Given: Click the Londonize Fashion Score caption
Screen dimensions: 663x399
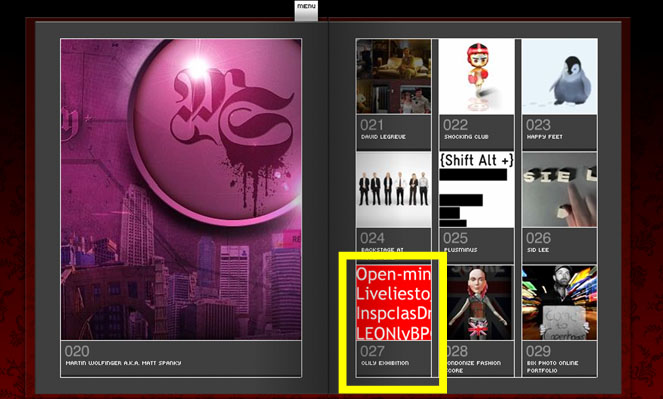Looking at the screenshot, I should 472,366.
